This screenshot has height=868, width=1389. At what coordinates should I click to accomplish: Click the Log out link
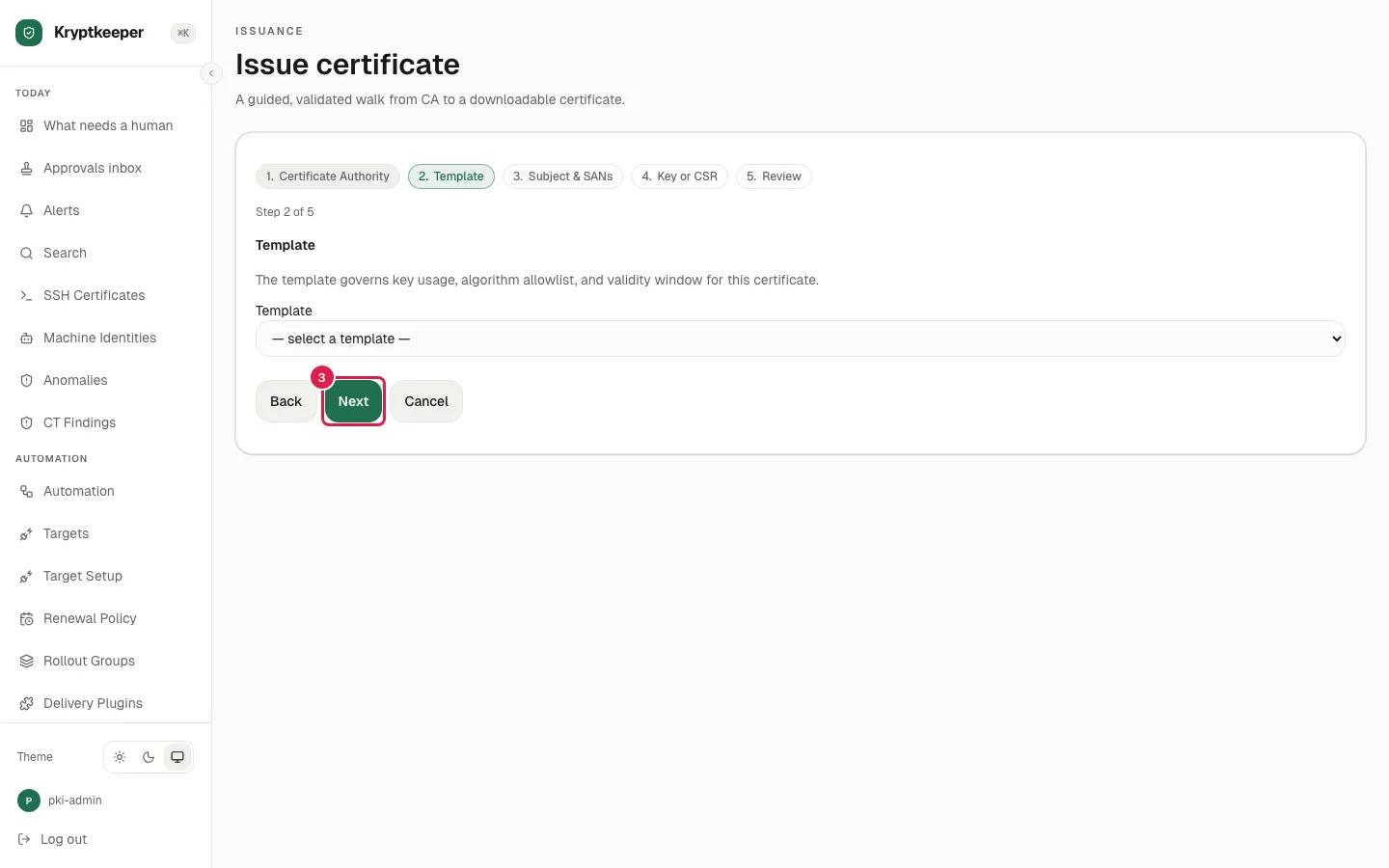tap(53, 839)
